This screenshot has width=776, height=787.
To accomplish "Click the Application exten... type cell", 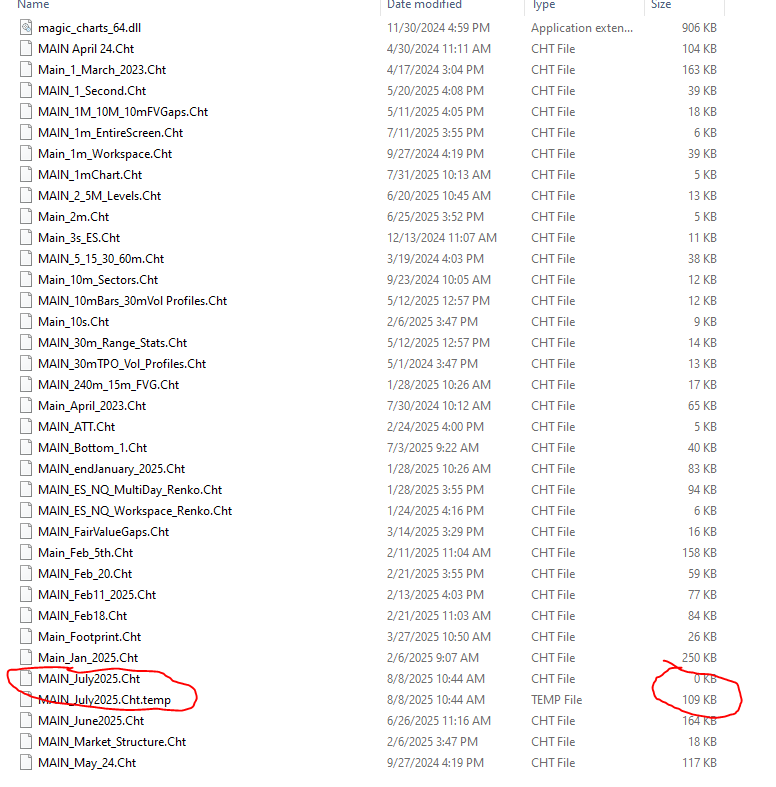I will tap(582, 28).
